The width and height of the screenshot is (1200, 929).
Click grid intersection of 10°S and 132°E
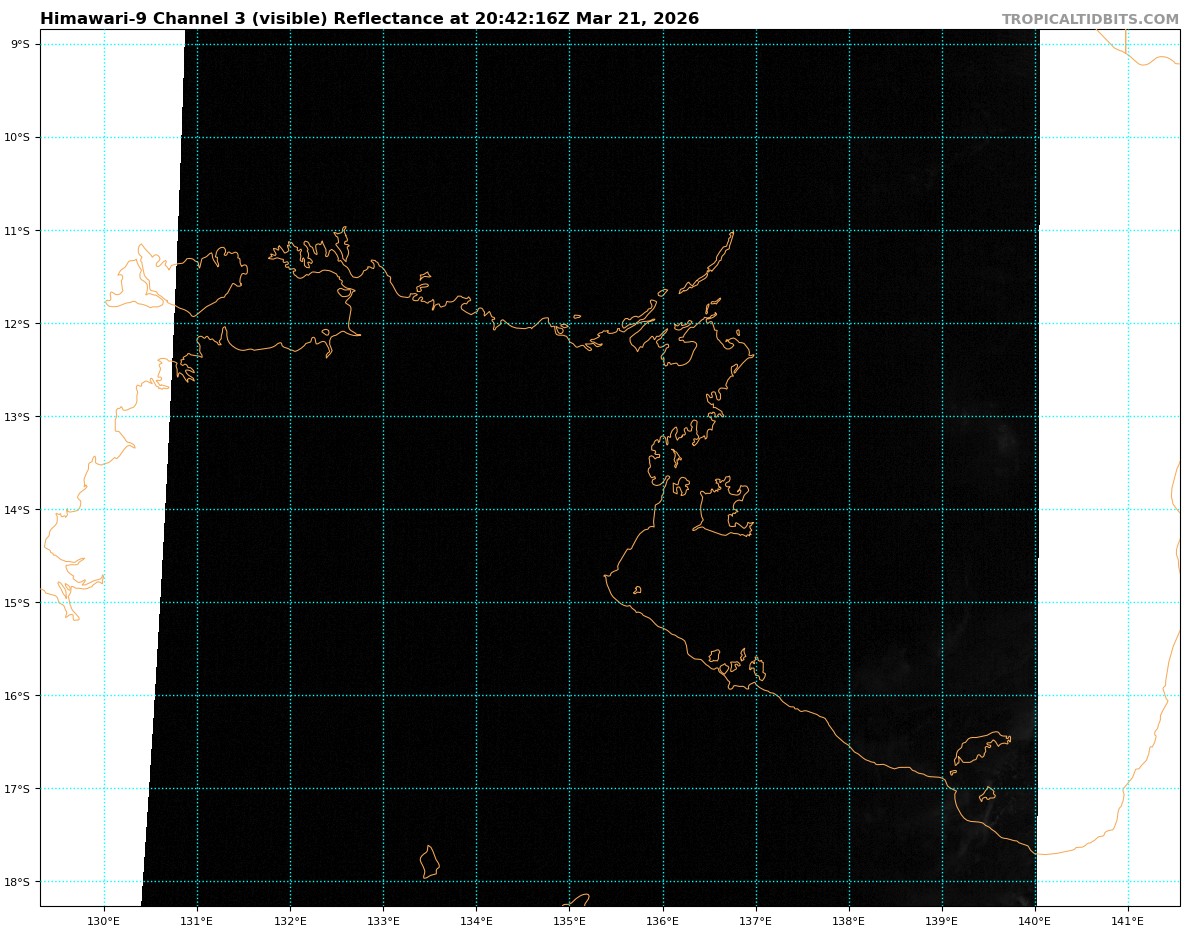click(290, 138)
